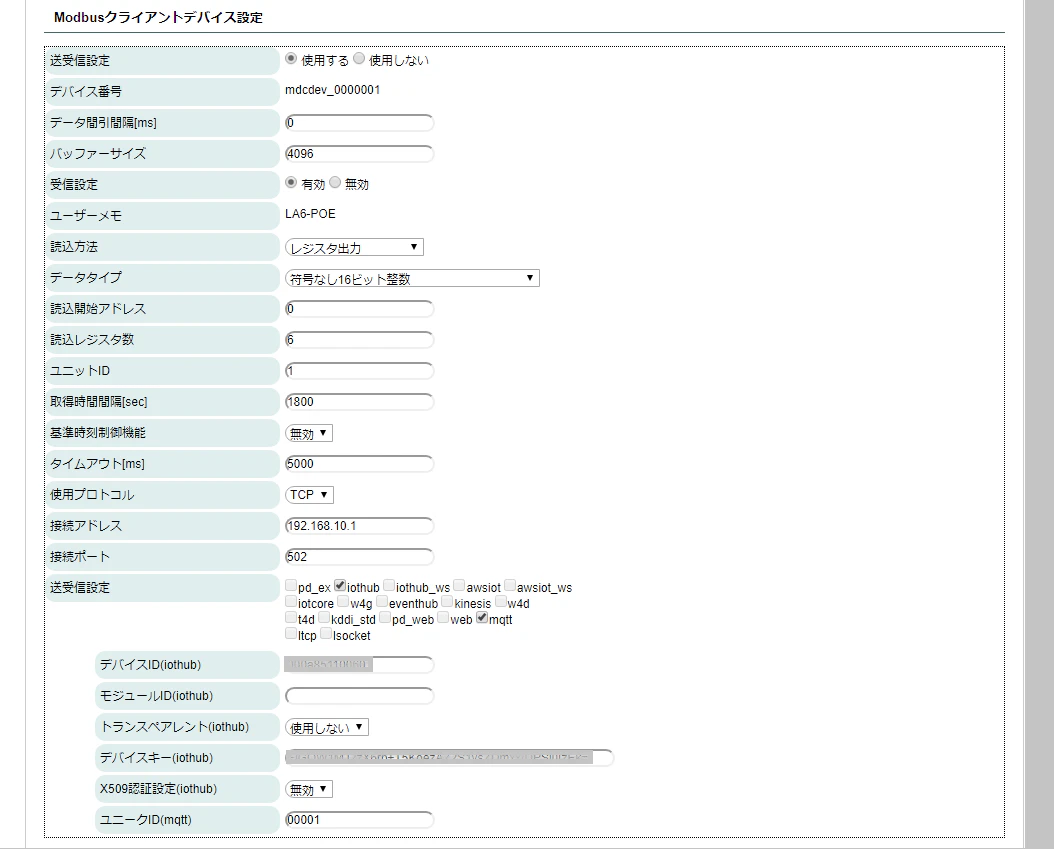Untick the iothub checkbox
This screenshot has width=1054, height=849.
(340, 585)
